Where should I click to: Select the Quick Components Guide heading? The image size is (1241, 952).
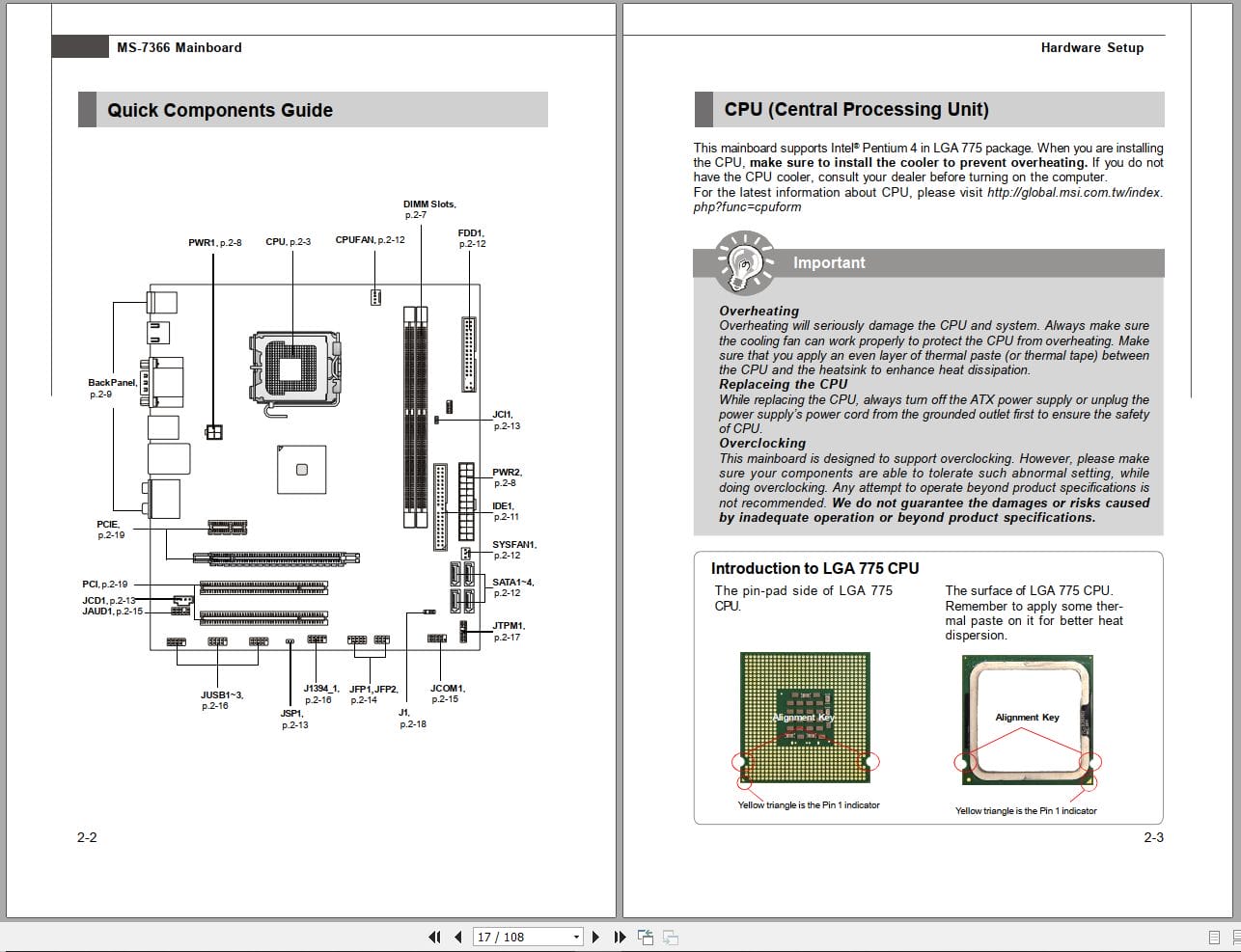point(220,110)
